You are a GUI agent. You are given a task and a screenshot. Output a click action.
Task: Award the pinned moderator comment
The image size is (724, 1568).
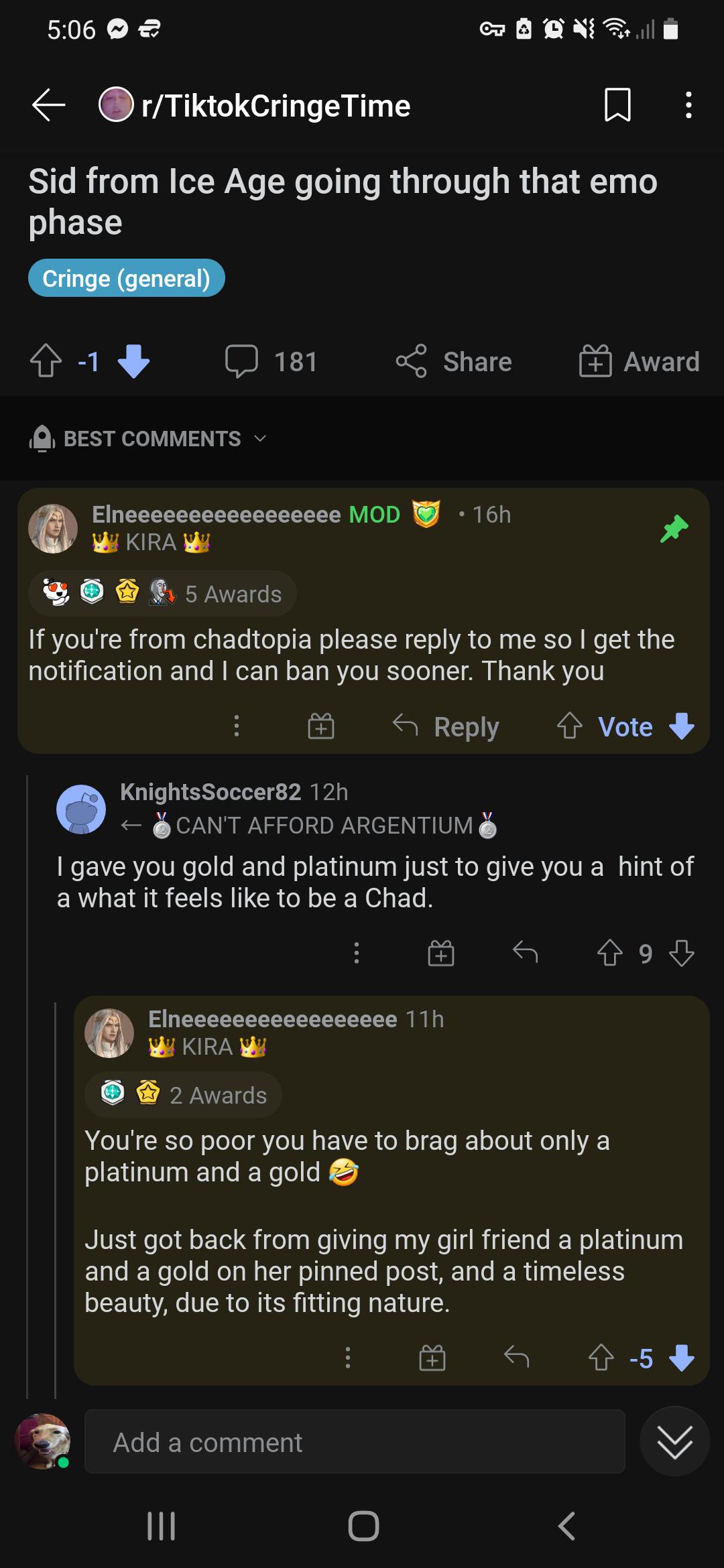pos(320,726)
